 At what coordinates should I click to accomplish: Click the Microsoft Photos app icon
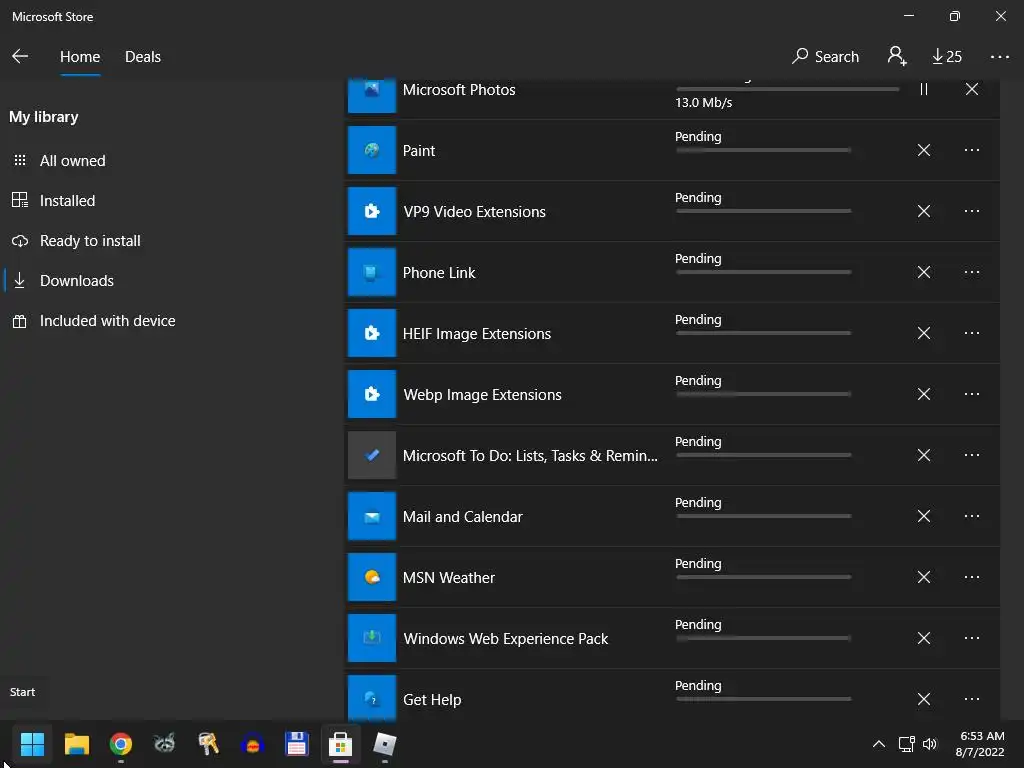tap(372, 95)
